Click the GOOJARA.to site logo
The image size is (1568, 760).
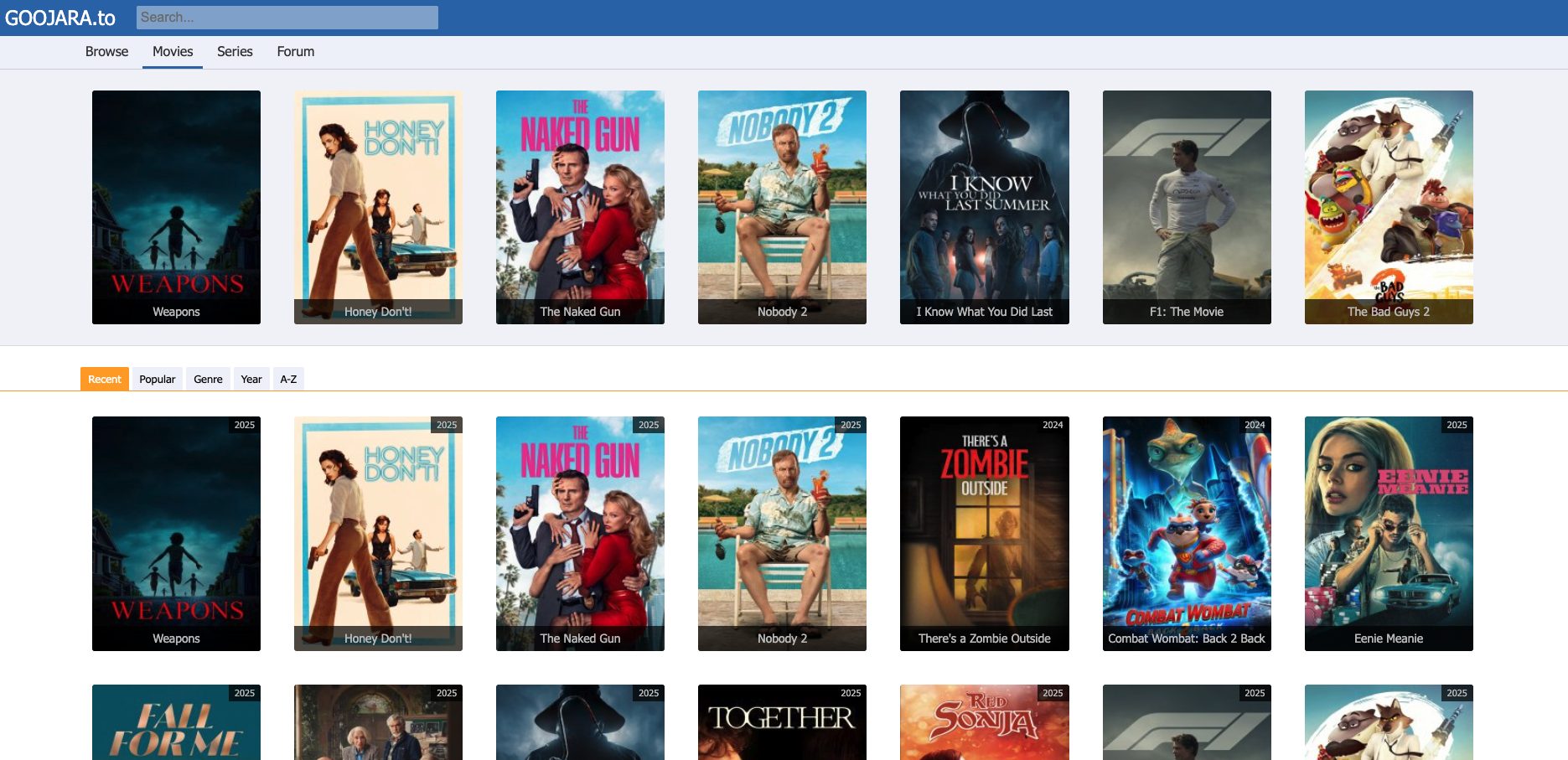coord(60,18)
